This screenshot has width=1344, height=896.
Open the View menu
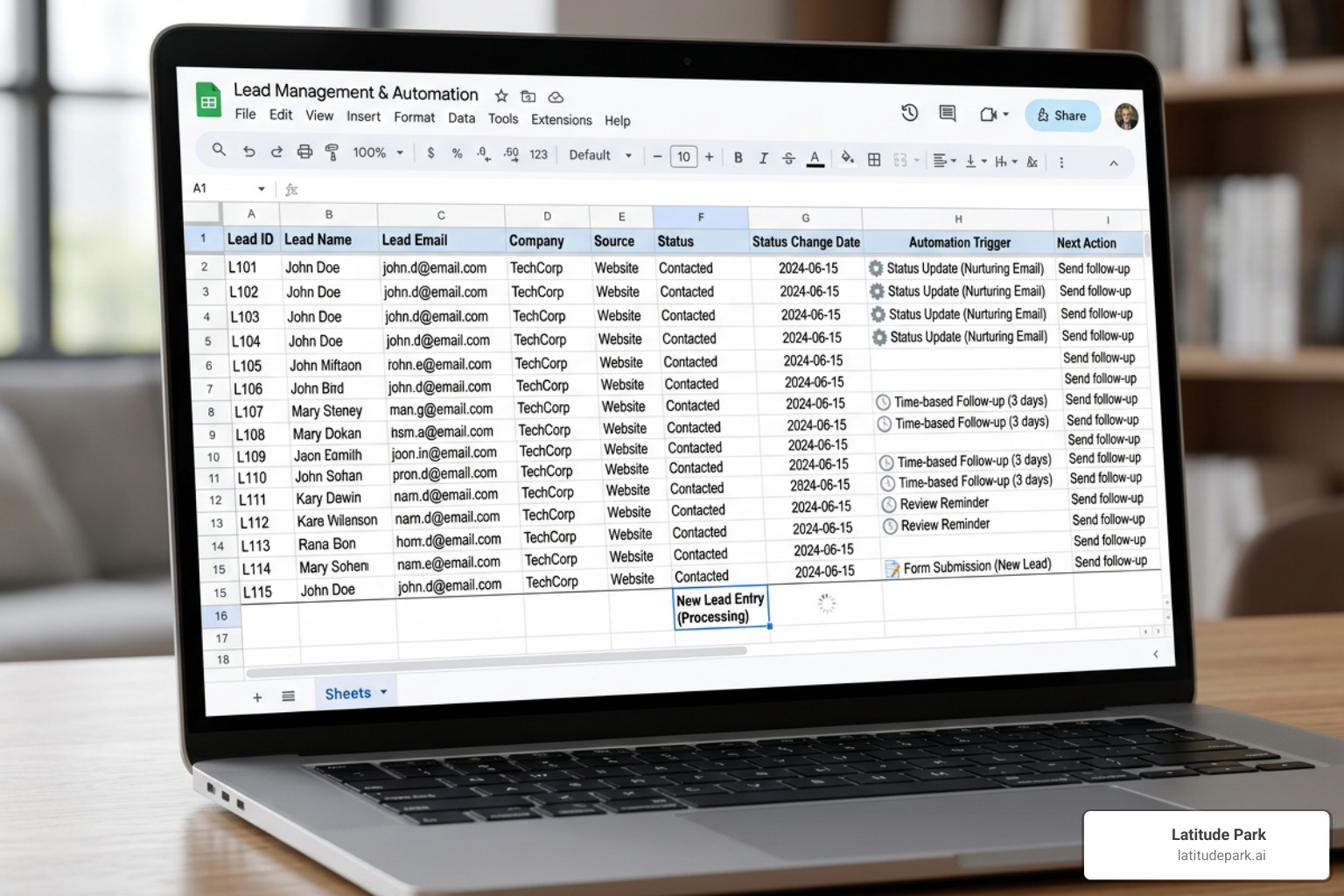[319, 115]
